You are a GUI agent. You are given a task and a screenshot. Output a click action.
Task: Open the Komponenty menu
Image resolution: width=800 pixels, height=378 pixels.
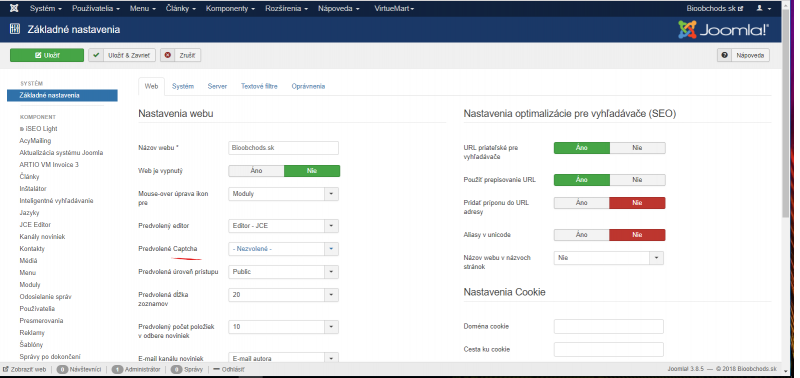tap(230, 9)
